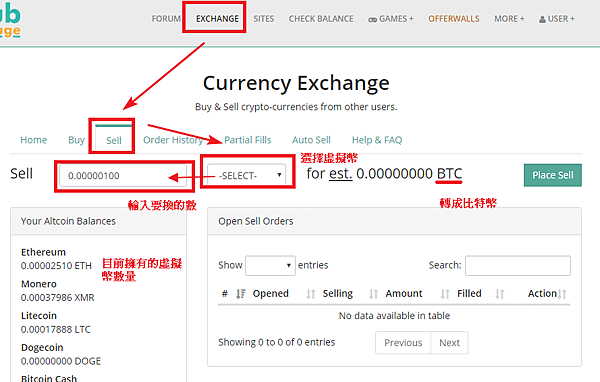Image resolution: width=600 pixels, height=382 pixels.
Task: Open the OFFERWALLS link
Action: 454,19
